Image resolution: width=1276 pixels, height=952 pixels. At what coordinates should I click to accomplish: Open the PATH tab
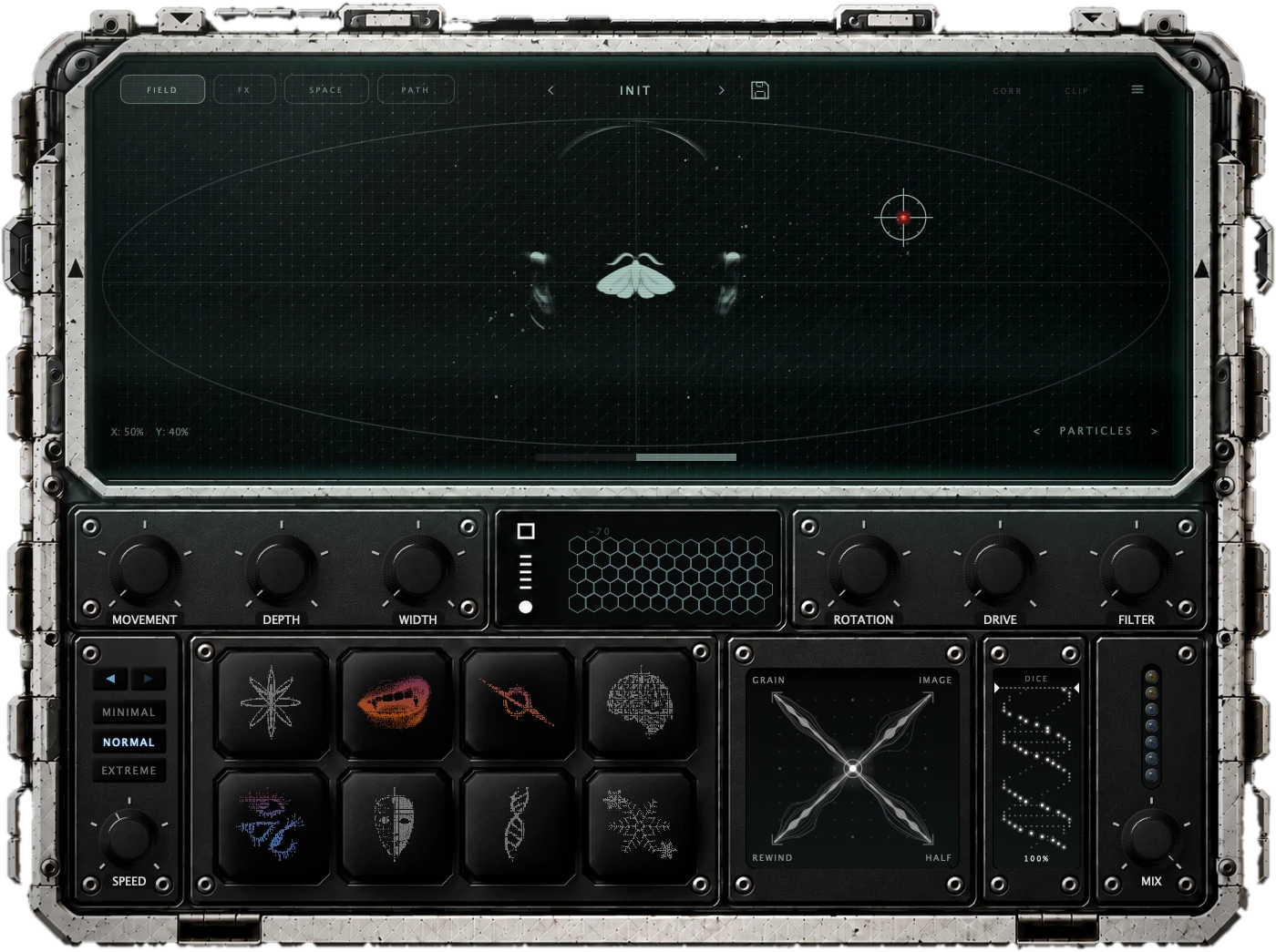pos(416,89)
